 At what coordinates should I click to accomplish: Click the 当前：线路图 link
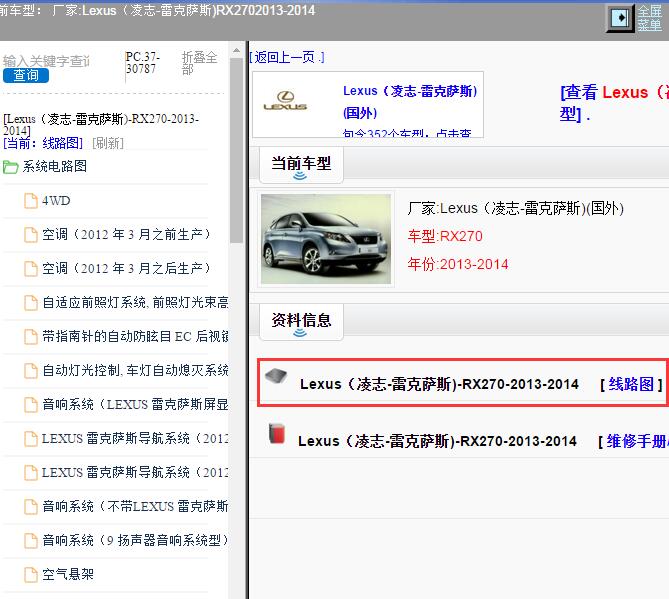click(x=43, y=143)
